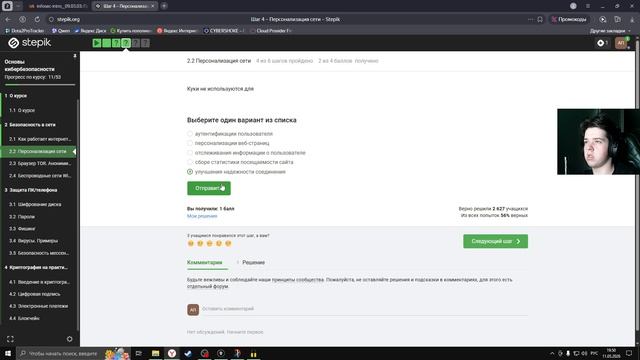Click the Windows taskbar search box
The width and height of the screenshot is (640, 360).
coord(59,353)
